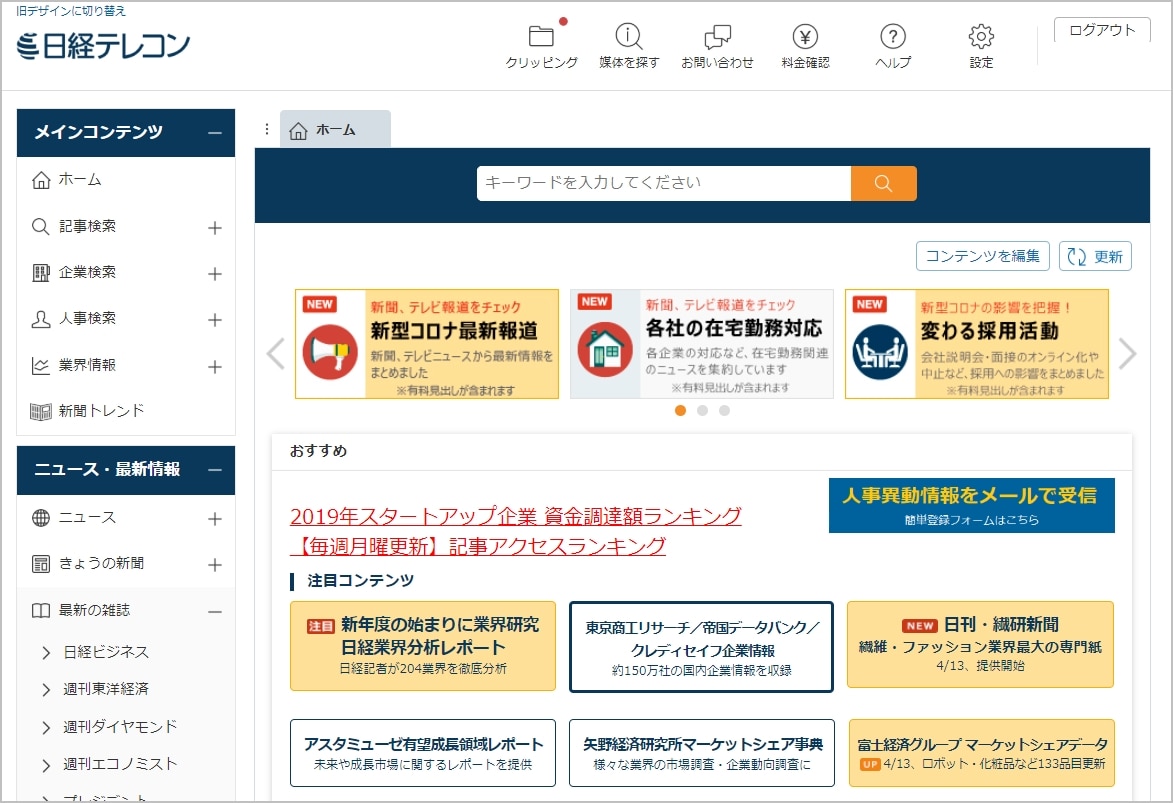
Task: Open アスタミューゼ有望成長領域レポート card
Action: 423,753
